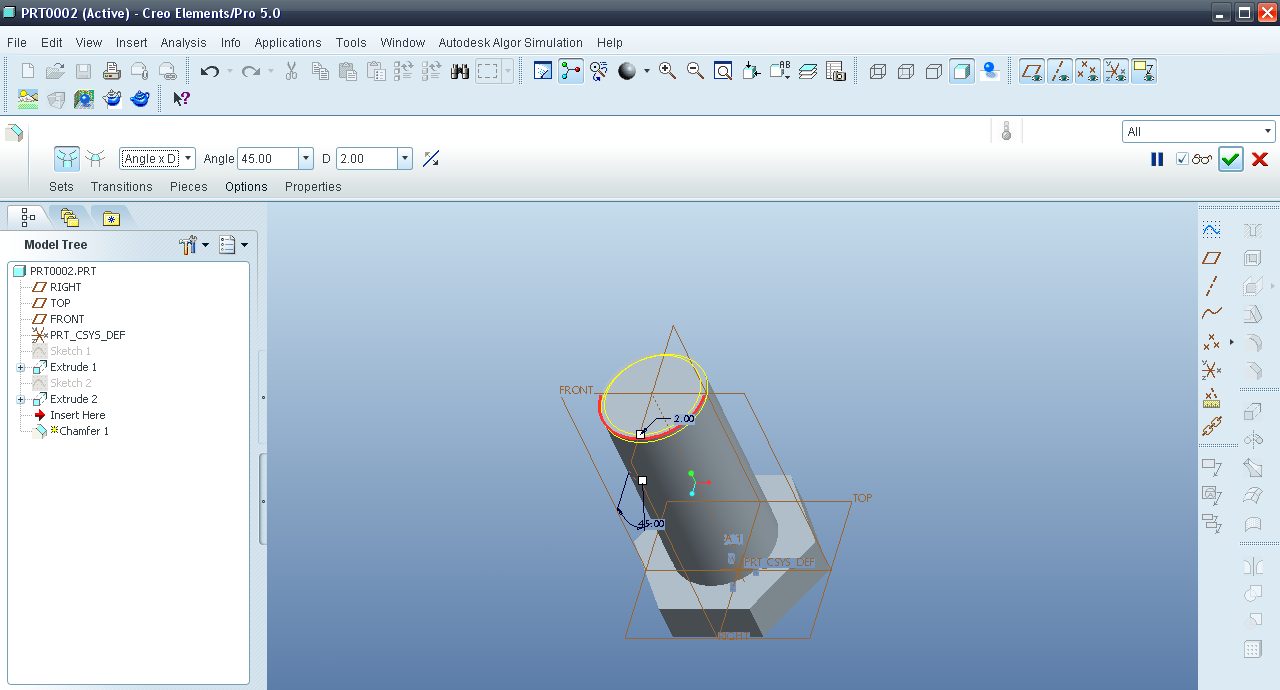Open the Properties panel

pos(313,186)
